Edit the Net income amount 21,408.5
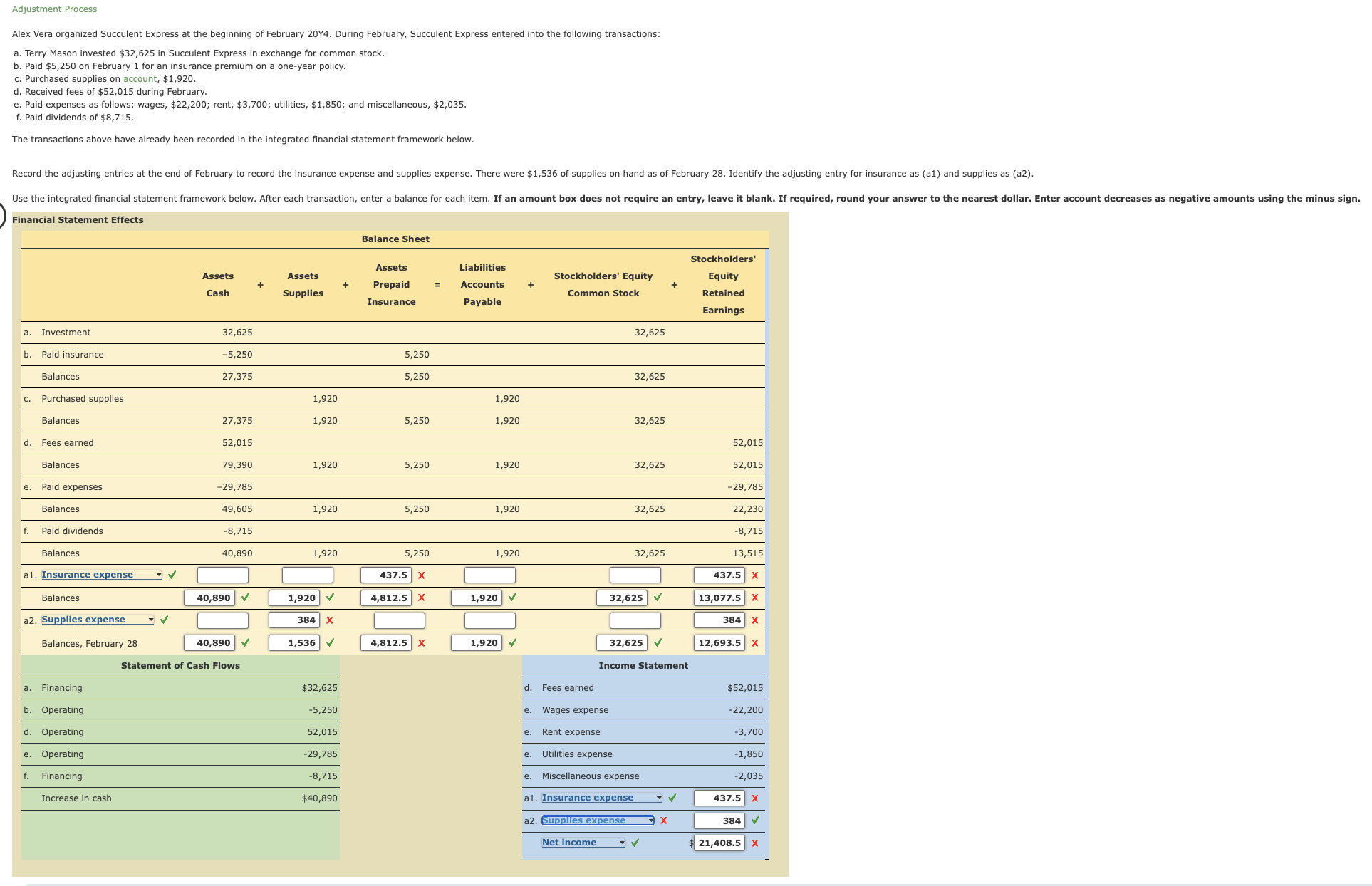The image size is (1372, 886). click(x=719, y=843)
